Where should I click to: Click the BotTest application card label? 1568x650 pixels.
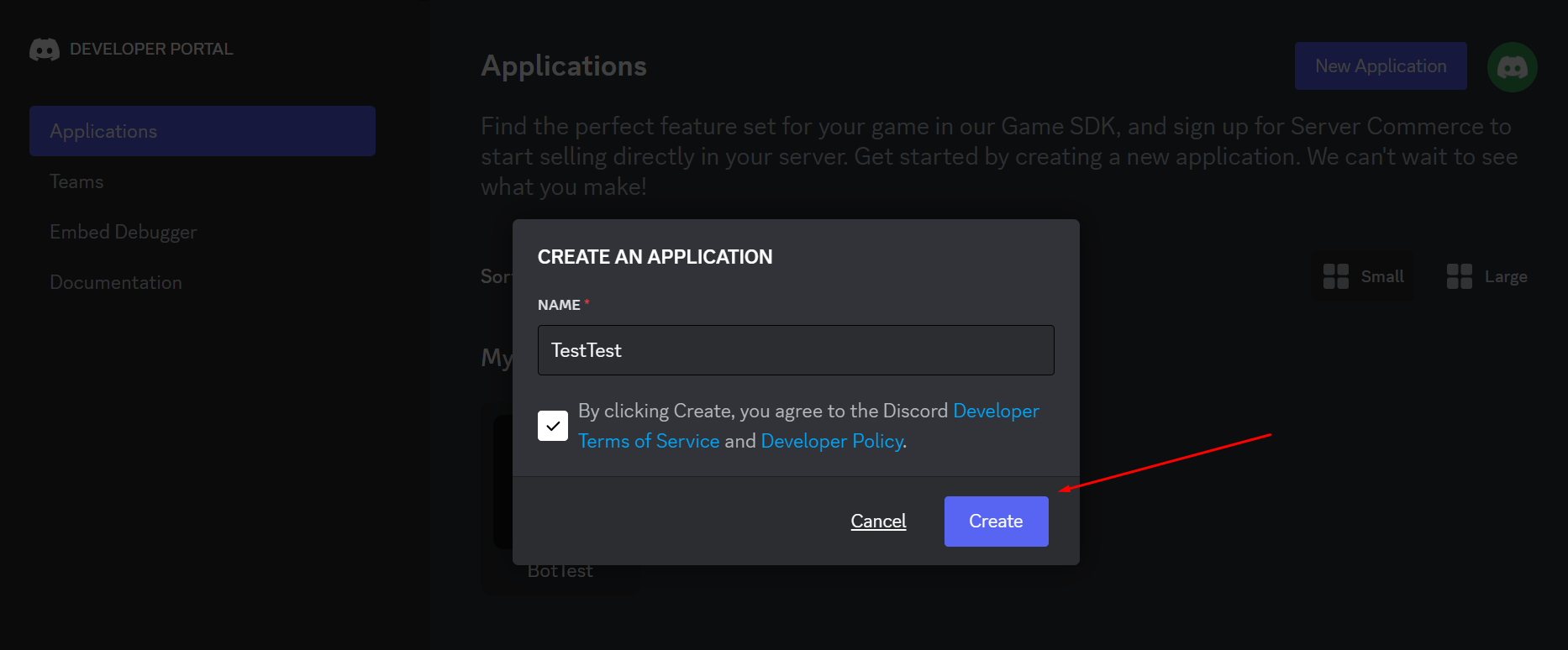(560, 570)
